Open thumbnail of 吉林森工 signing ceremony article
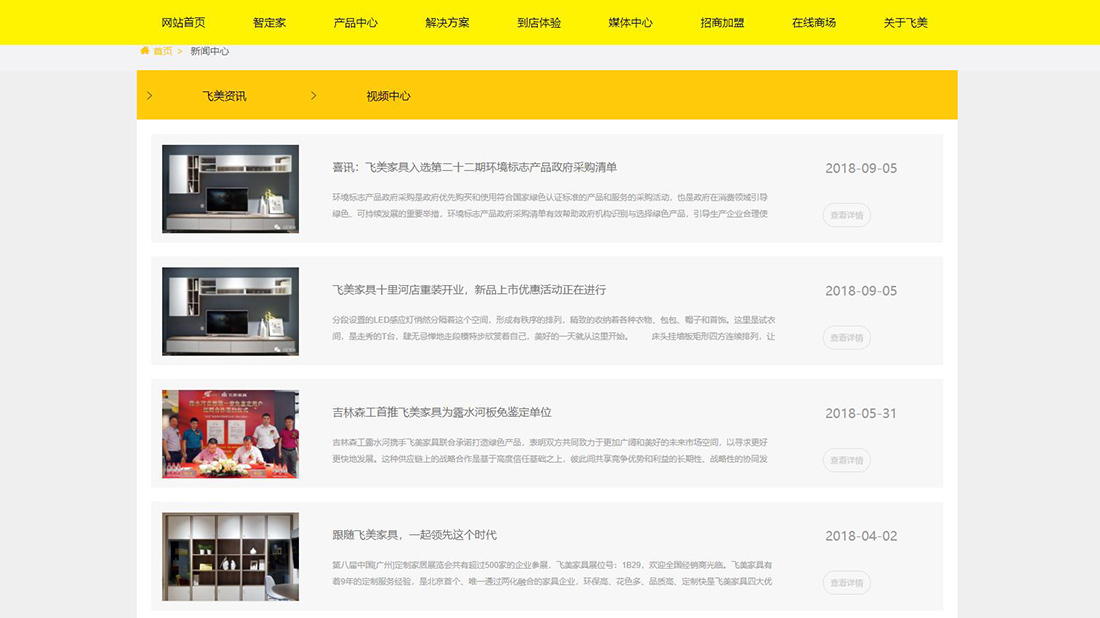Viewport: 1100px width, 618px height. coord(230,434)
